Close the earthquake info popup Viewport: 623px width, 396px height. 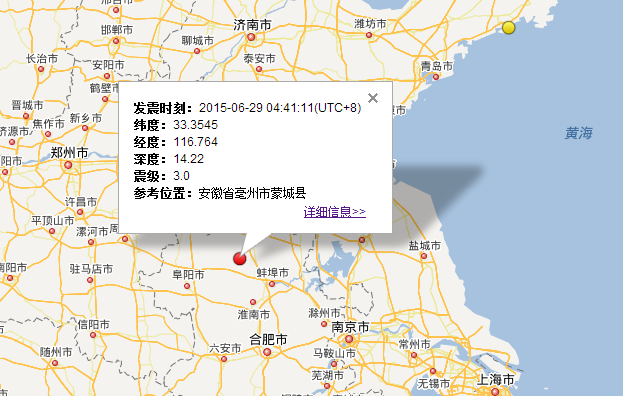coord(373,98)
